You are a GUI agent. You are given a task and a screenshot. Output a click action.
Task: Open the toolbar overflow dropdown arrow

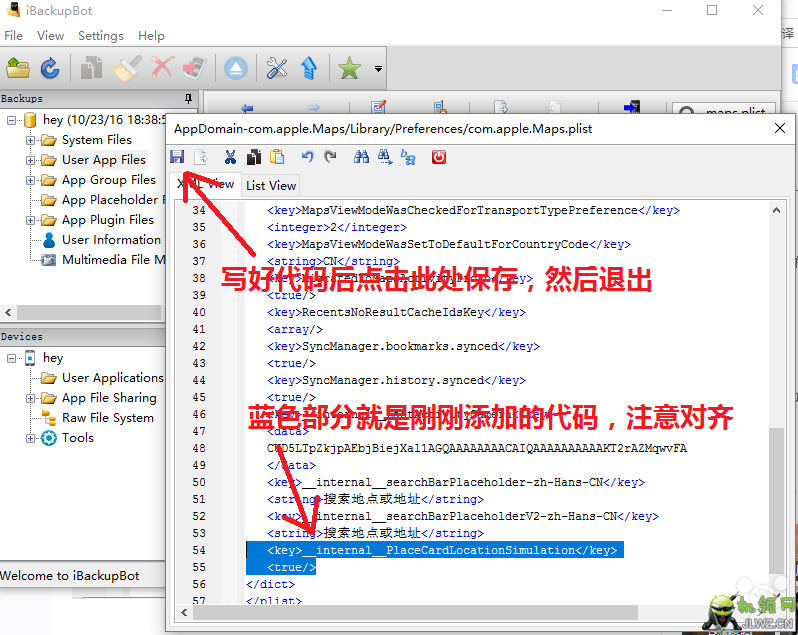[x=378, y=68]
